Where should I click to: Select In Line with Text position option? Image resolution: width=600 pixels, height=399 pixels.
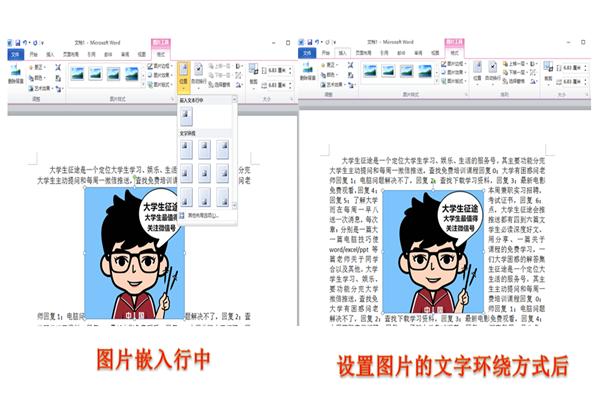[x=186, y=116]
